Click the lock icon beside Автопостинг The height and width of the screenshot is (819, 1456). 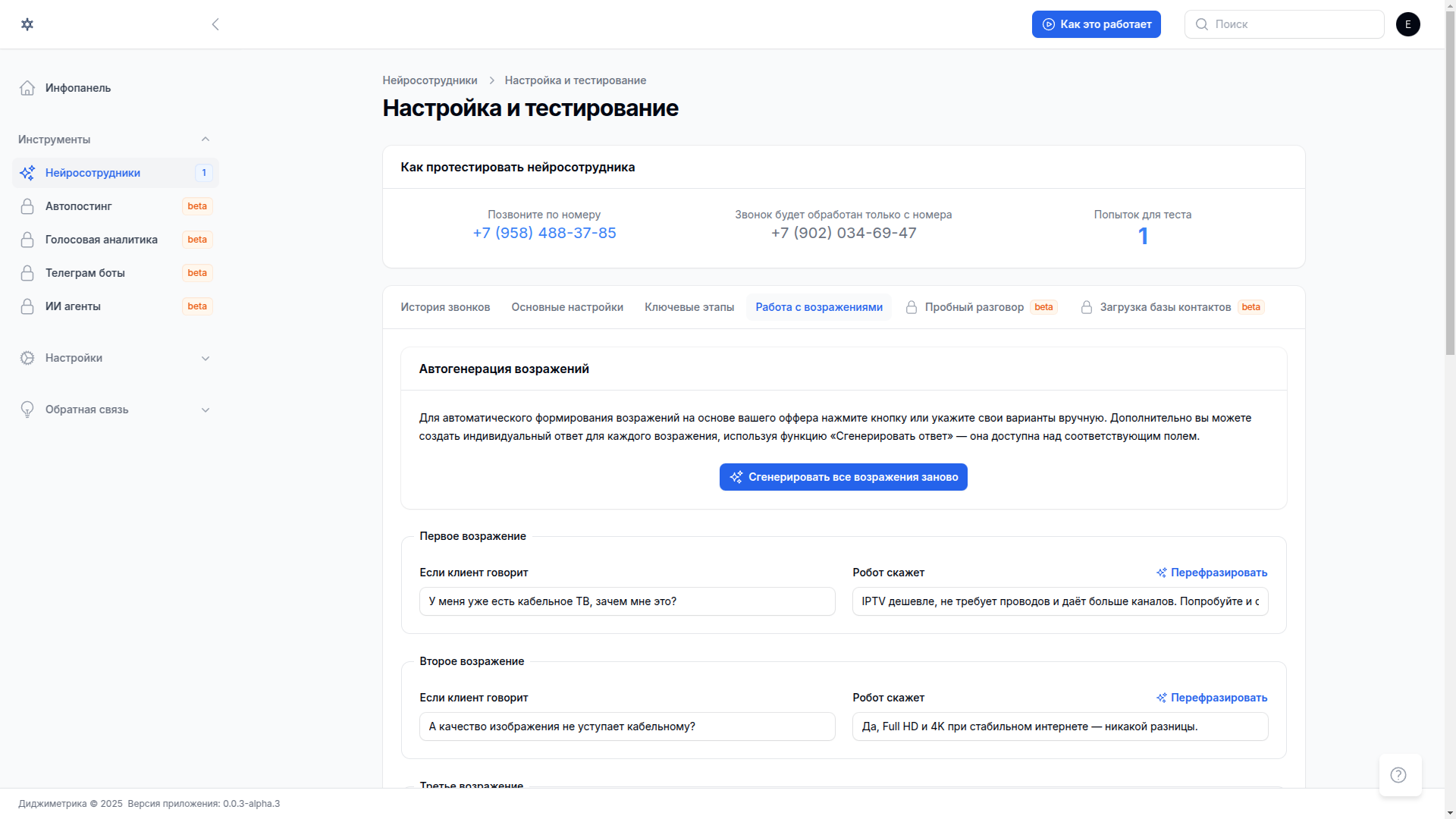coord(27,206)
